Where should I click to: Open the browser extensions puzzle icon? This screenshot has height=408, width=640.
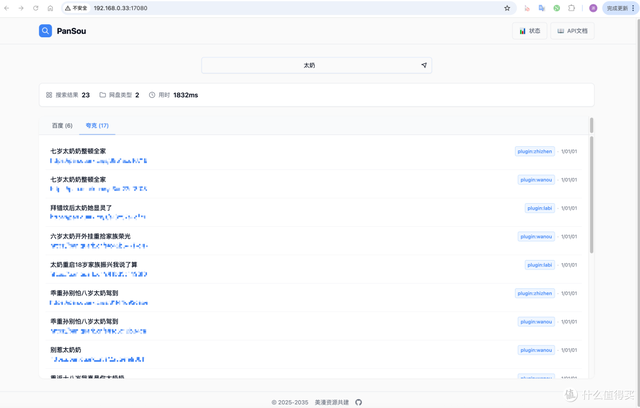[x=572, y=8]
